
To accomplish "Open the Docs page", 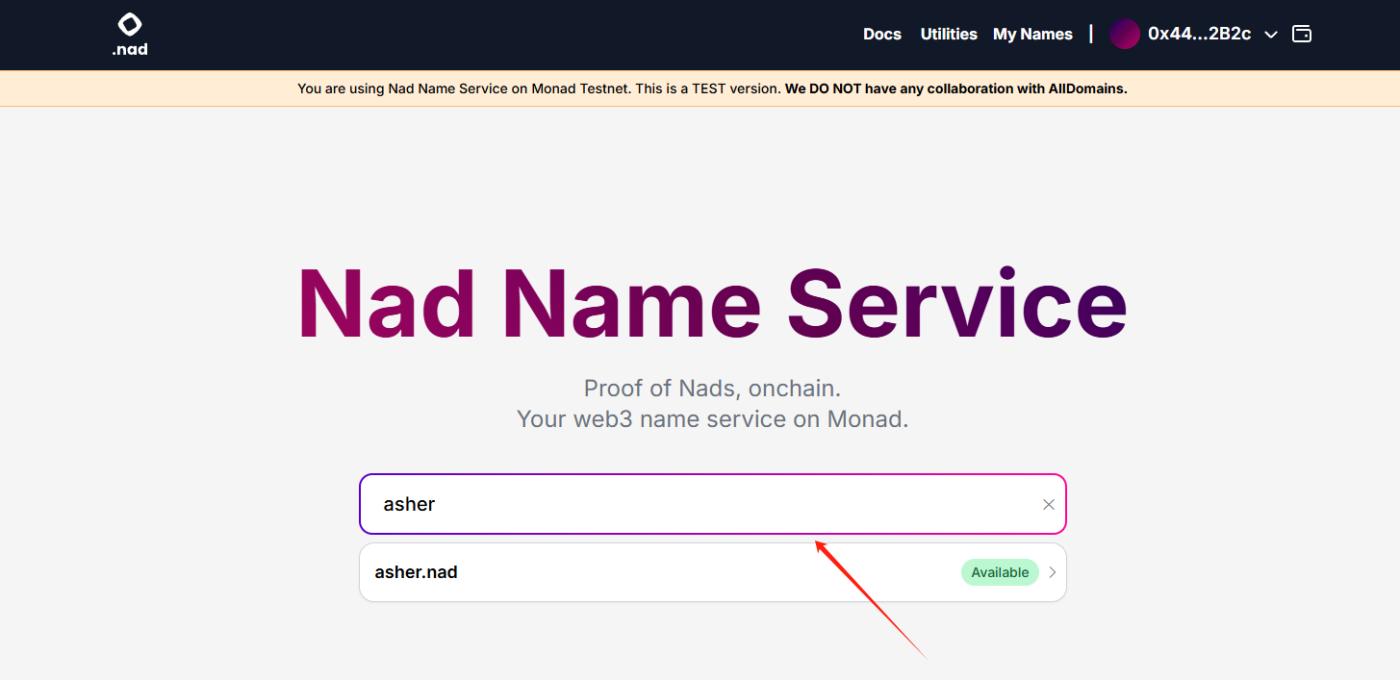I will pos(882,34).
